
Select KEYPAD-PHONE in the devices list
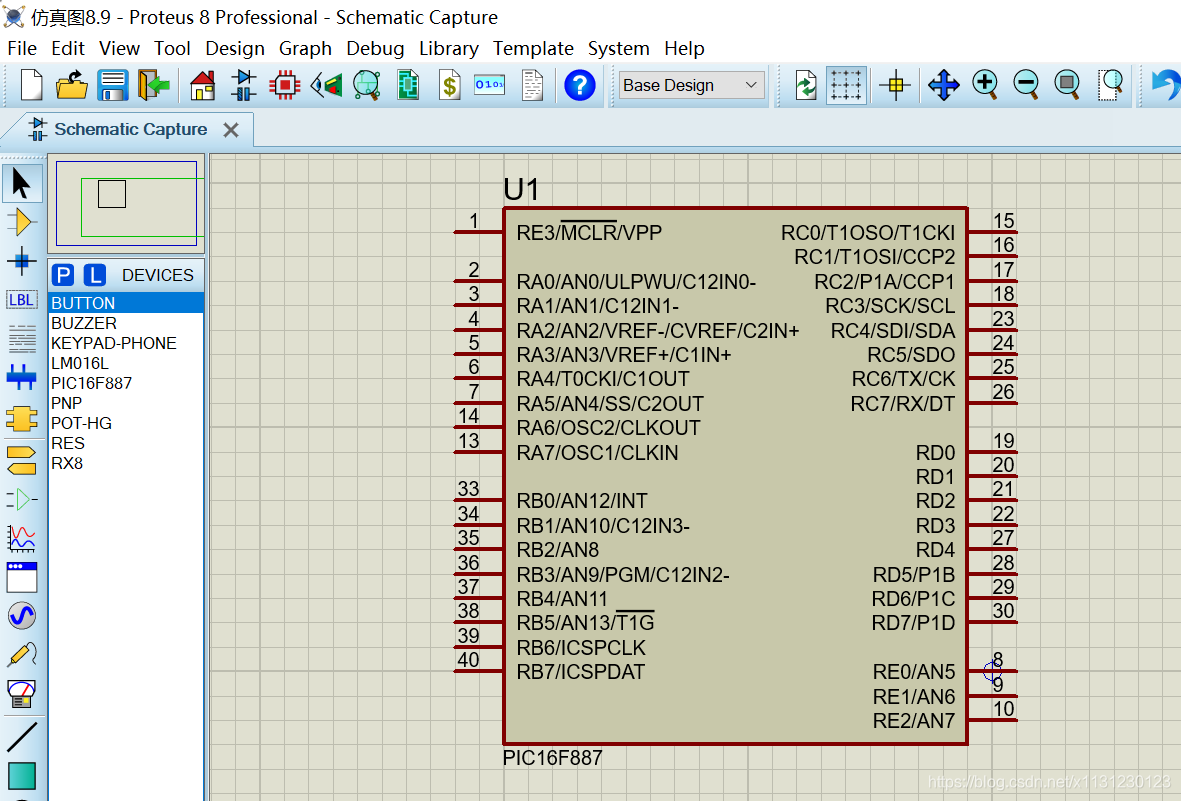[x=126, y=343]
